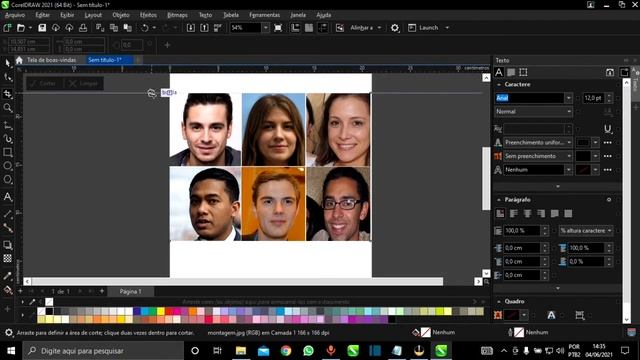Click the Página 1 page tab
Image resolution: width=640 pixels, height=360 pixels.
click(x=130, y=291)
